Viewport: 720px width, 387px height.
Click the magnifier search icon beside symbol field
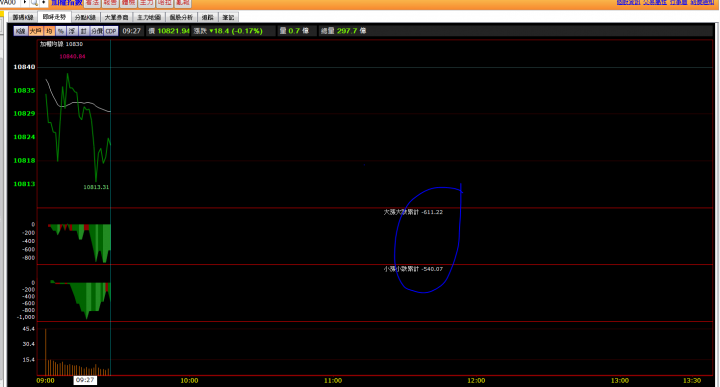(x=34, y=2)
